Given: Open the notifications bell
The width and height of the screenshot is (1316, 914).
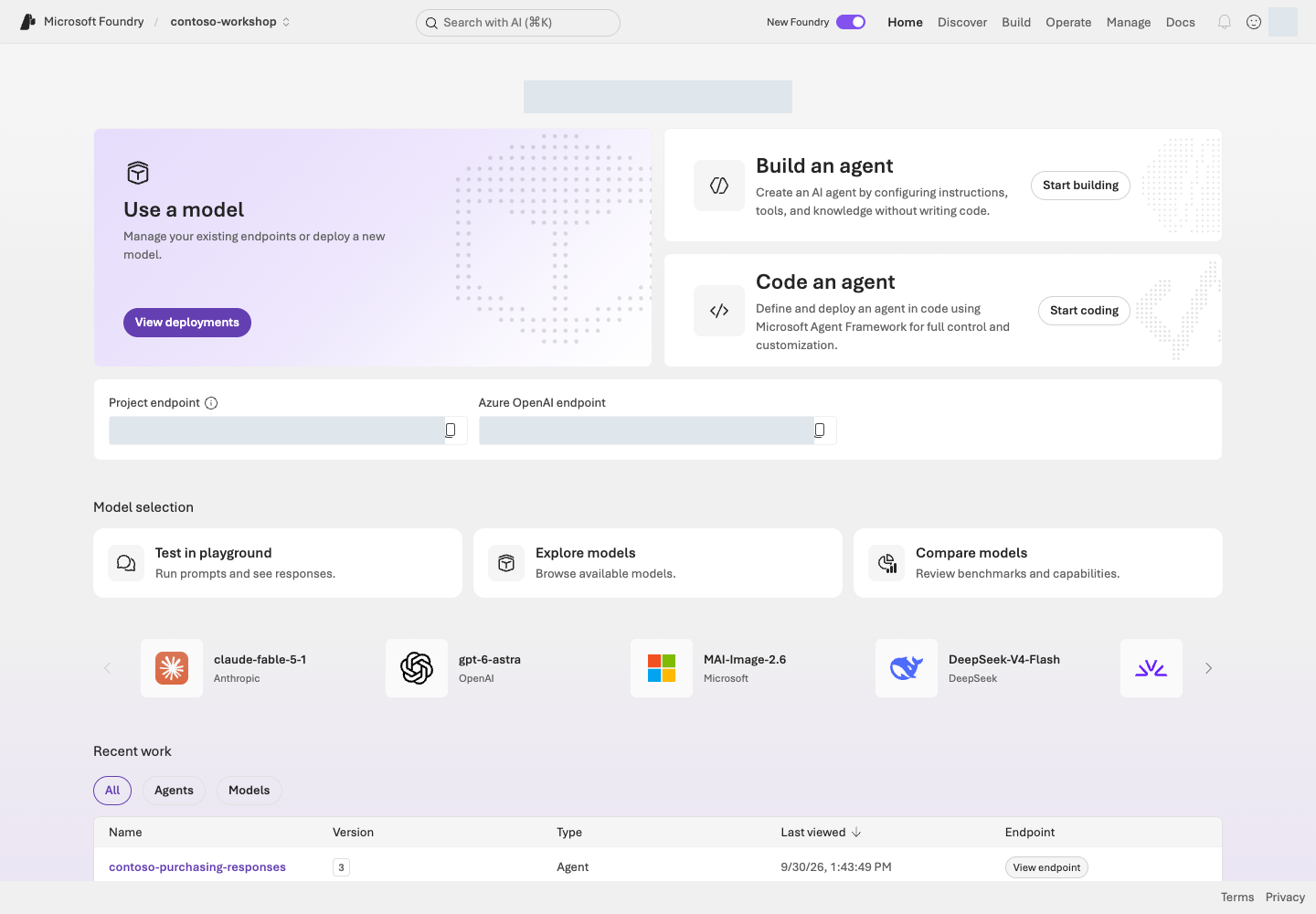Looking at the screenshot, I should click(1225, 22).
